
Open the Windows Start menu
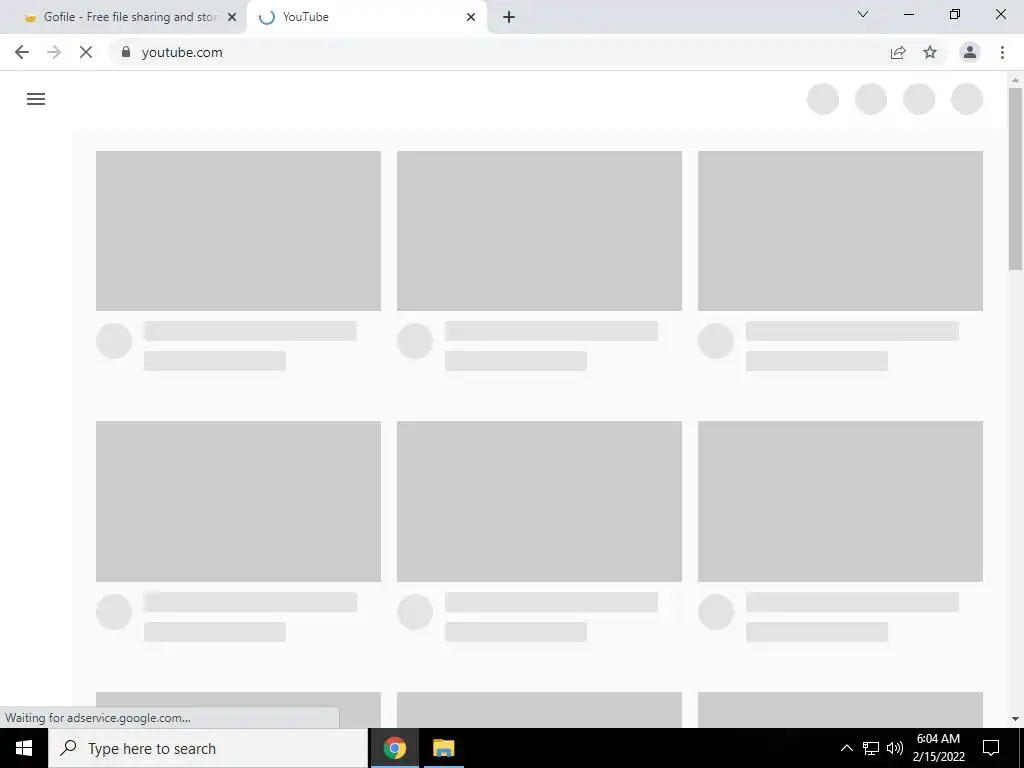coord(24,748)
